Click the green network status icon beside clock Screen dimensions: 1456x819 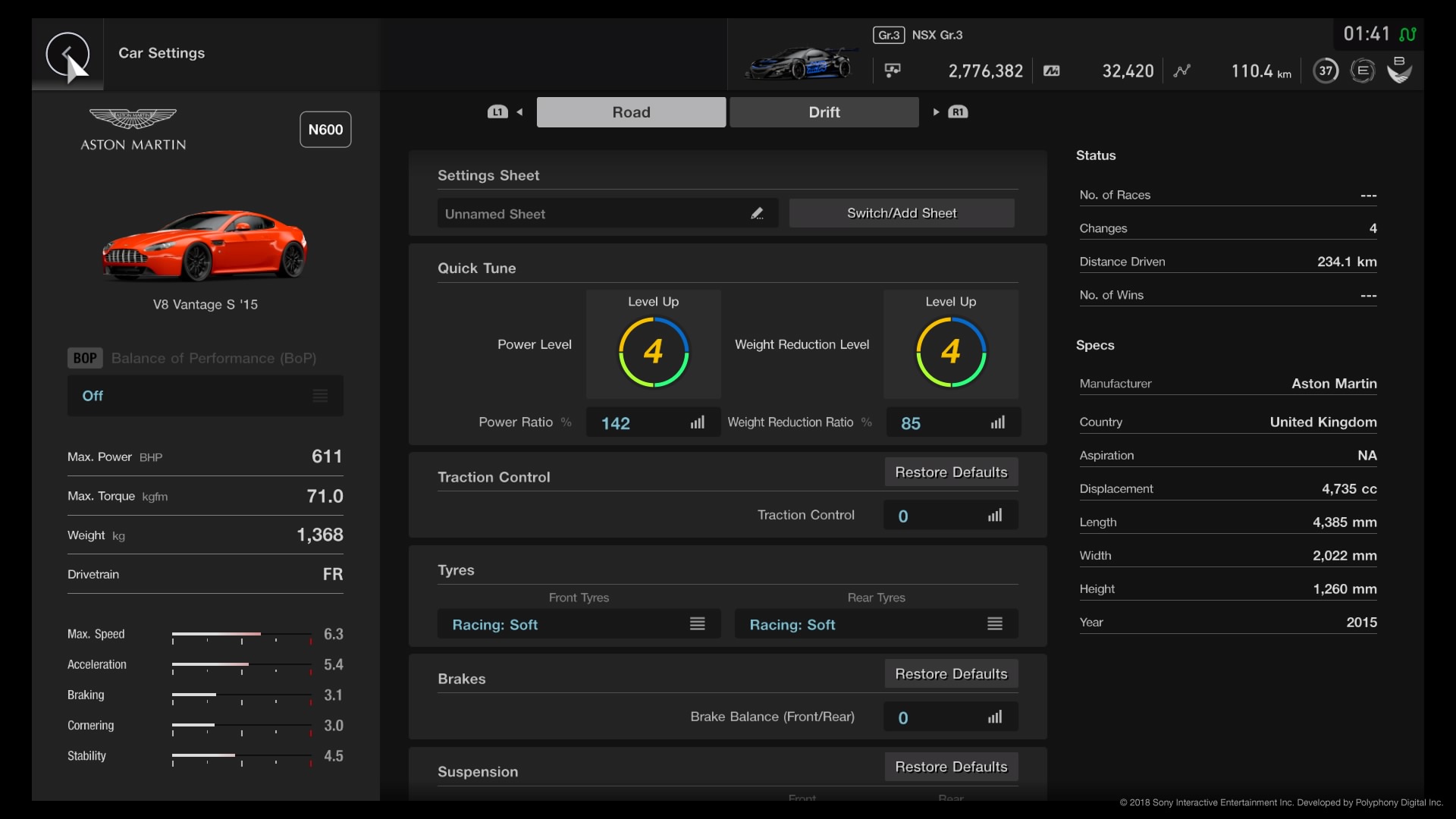[1409, 34]
